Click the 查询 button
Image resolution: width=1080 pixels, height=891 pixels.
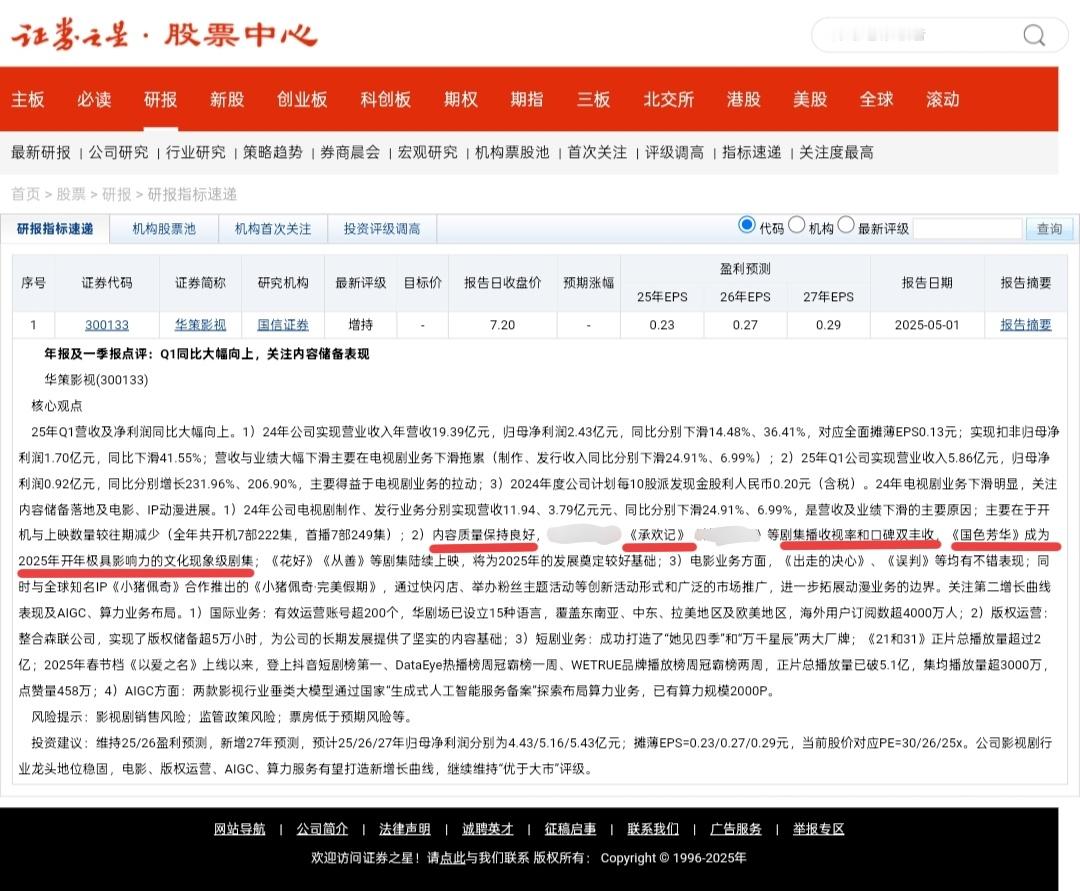click(x=1050, y=229)
